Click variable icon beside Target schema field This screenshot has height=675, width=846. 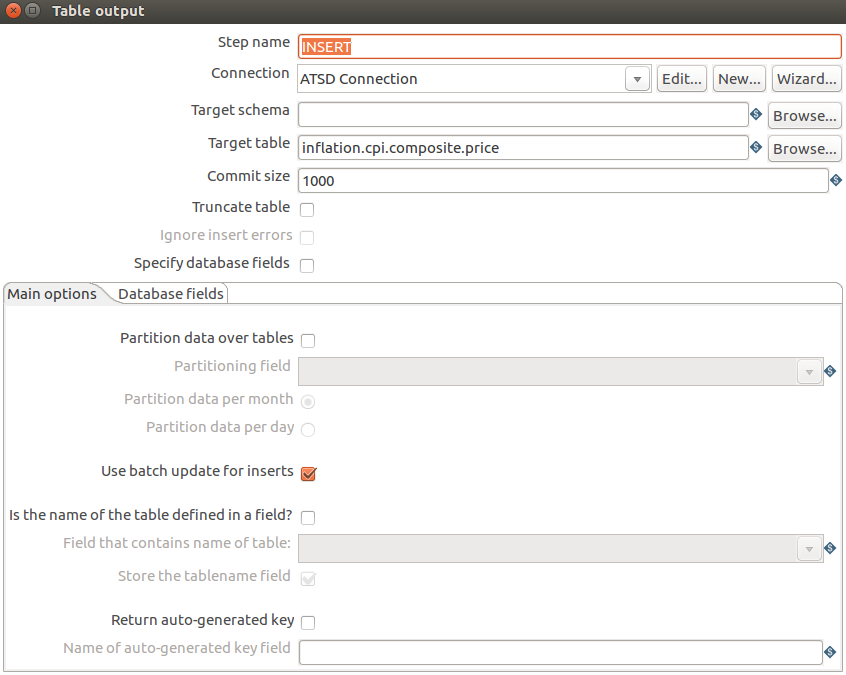[756, 114]
